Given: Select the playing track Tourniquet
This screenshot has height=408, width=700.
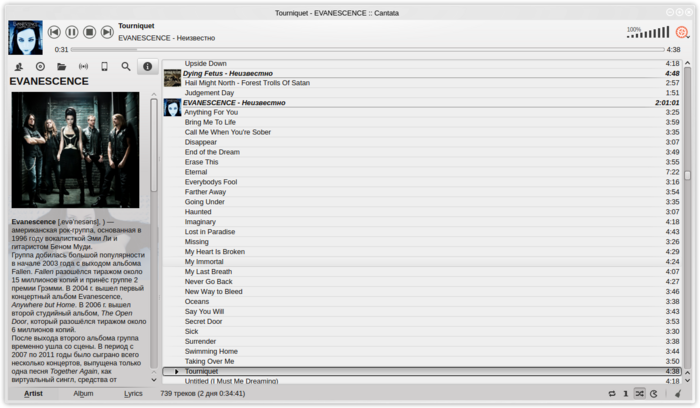Looking at the screenshot, I should tap(422, 371).
